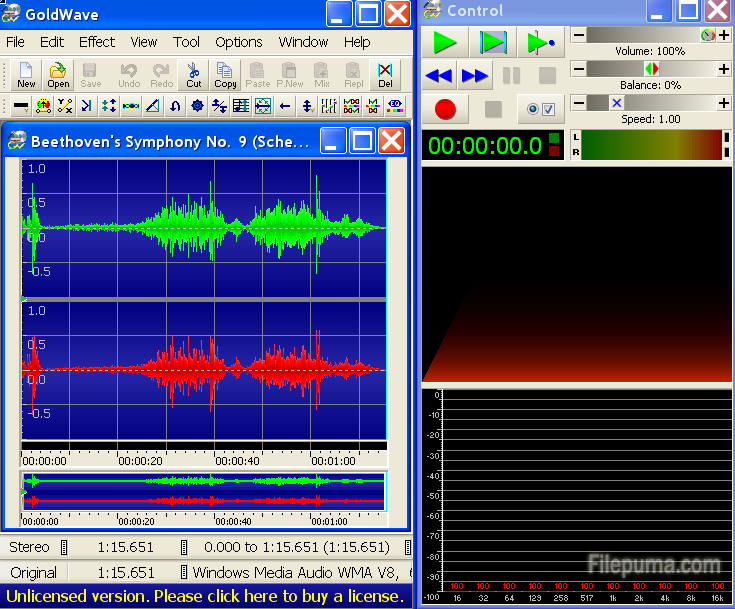The height and width of the screenshot is (609, 735).
Task: Decrease volume with the minus button
Action: tap(578, 36)
